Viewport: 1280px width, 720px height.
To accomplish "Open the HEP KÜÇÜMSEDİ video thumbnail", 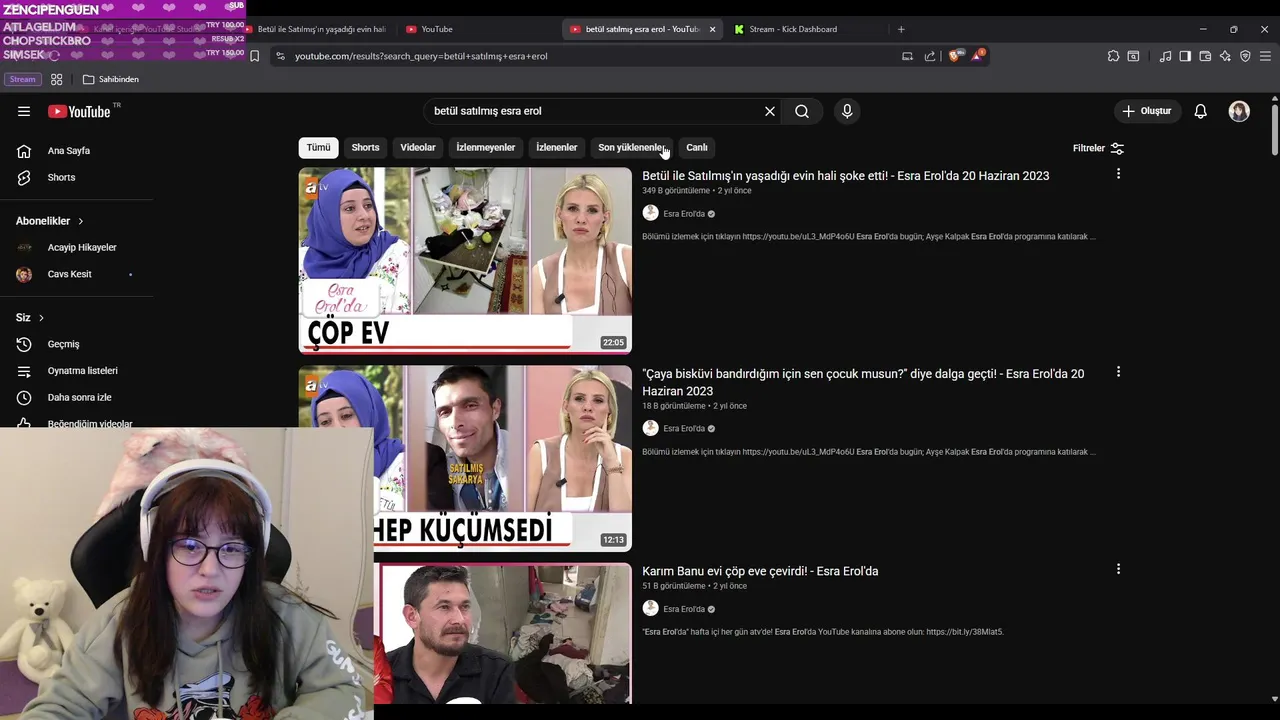I will [x=465, y=458].
